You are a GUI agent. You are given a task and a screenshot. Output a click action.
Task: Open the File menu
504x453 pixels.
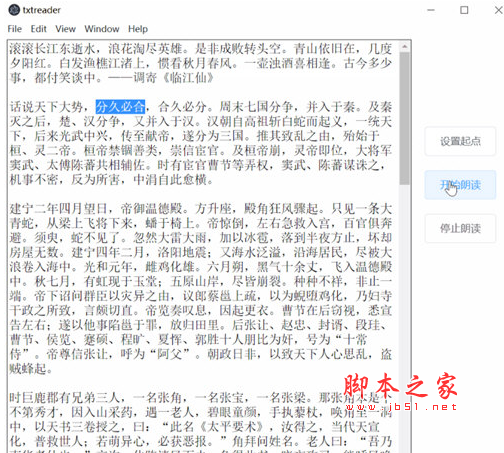coord(15,29)
